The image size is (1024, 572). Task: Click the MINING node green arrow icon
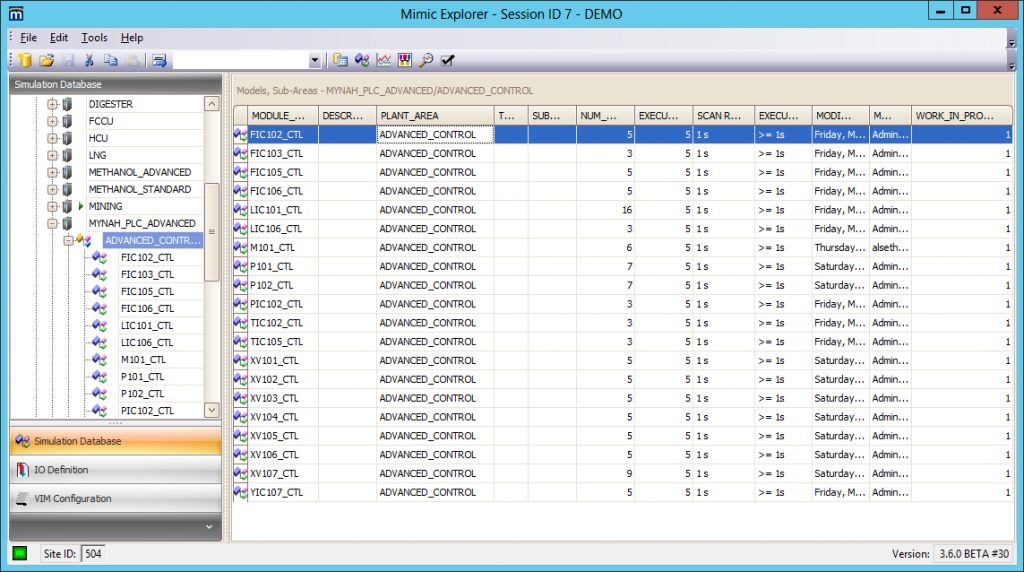(81, 206)
